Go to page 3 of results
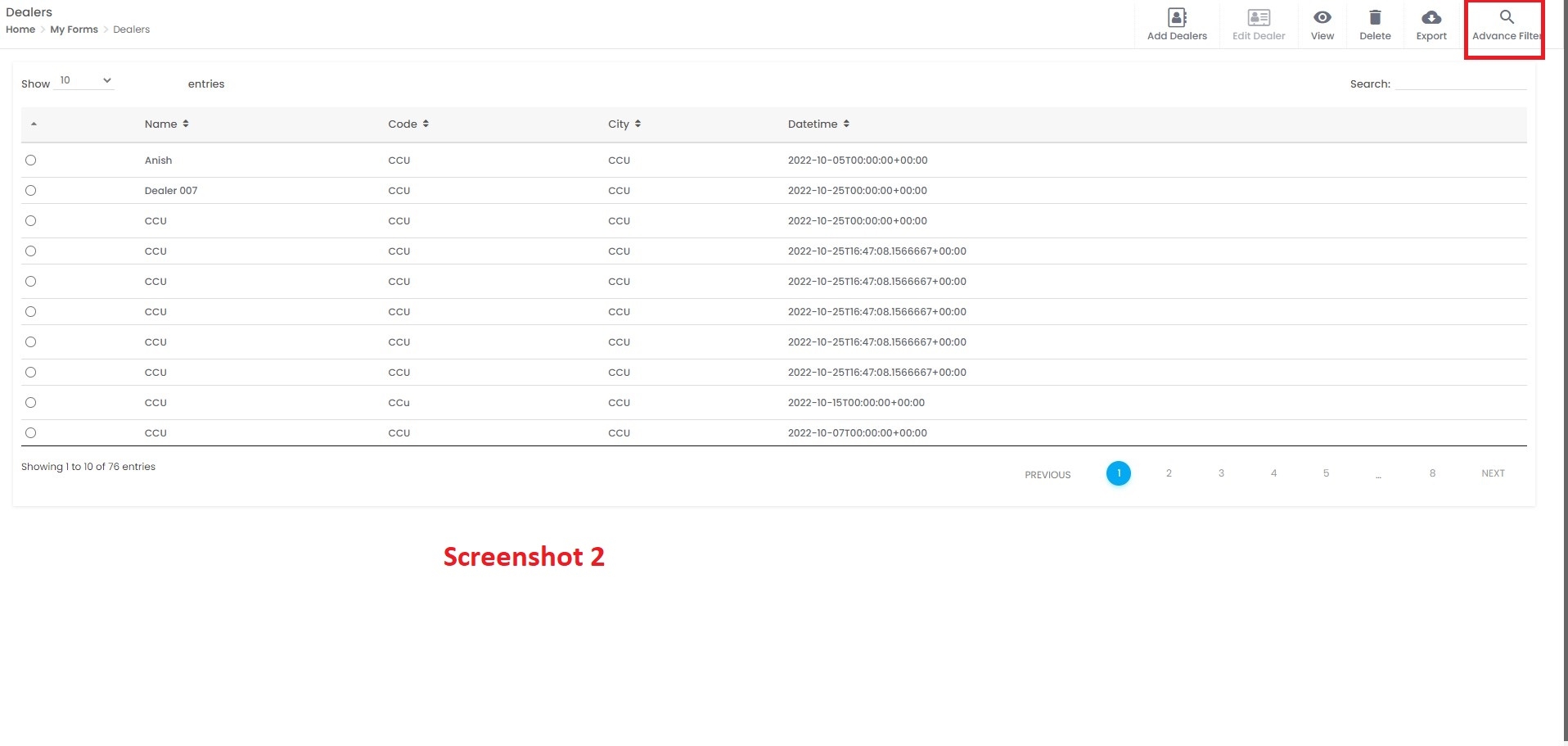The height and width of the screenshot is (746, 1568). (1221, 473)
